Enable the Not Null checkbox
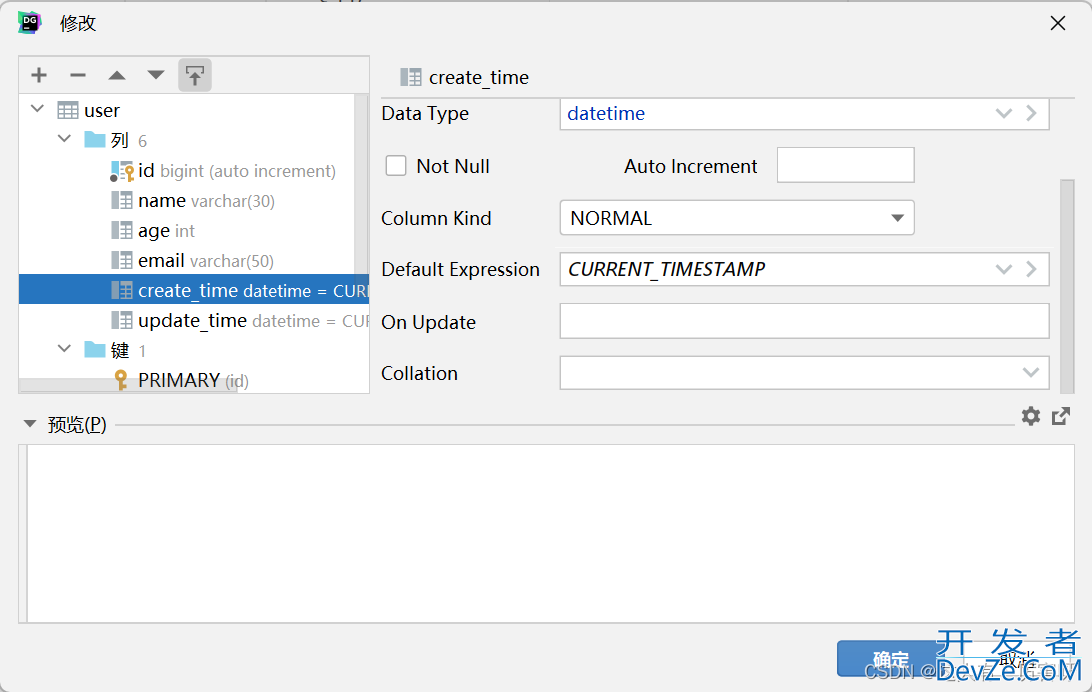The width and height of the screenshot is (1092, 692). click(396, 166)
